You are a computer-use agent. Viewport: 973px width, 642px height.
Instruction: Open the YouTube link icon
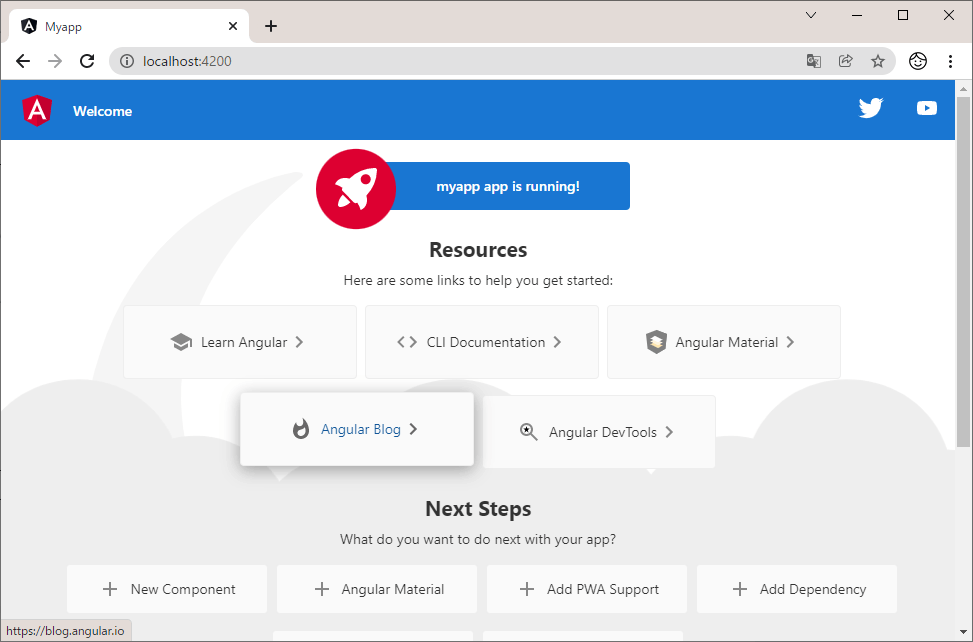pyautogui.click(x=926, y=108)
